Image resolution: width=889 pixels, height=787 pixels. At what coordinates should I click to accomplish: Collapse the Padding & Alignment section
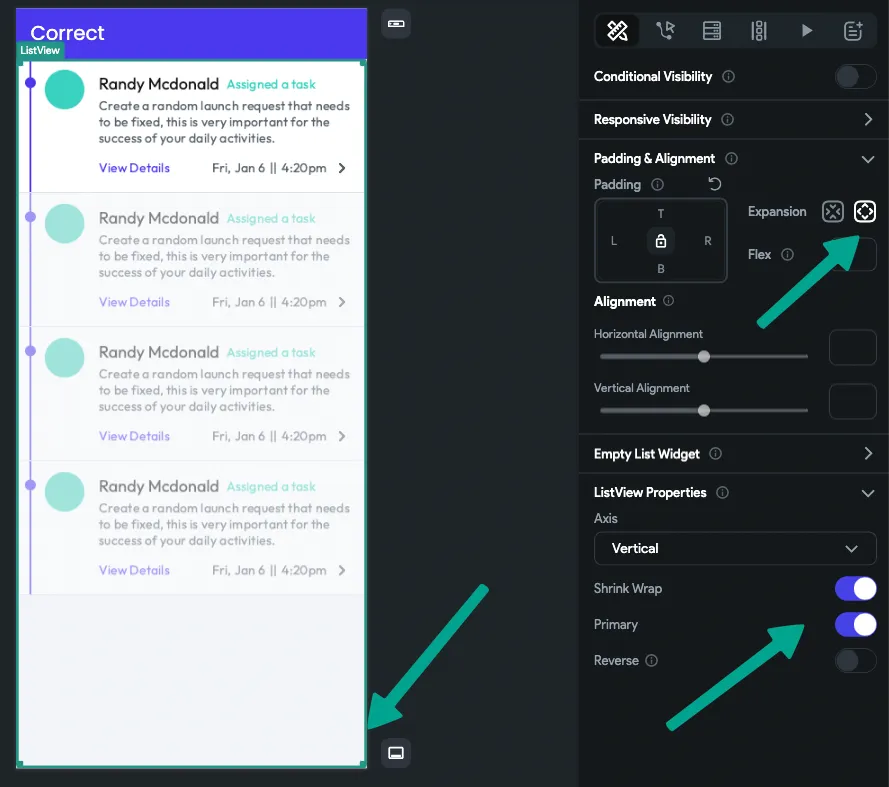click(x=868, y=159)
